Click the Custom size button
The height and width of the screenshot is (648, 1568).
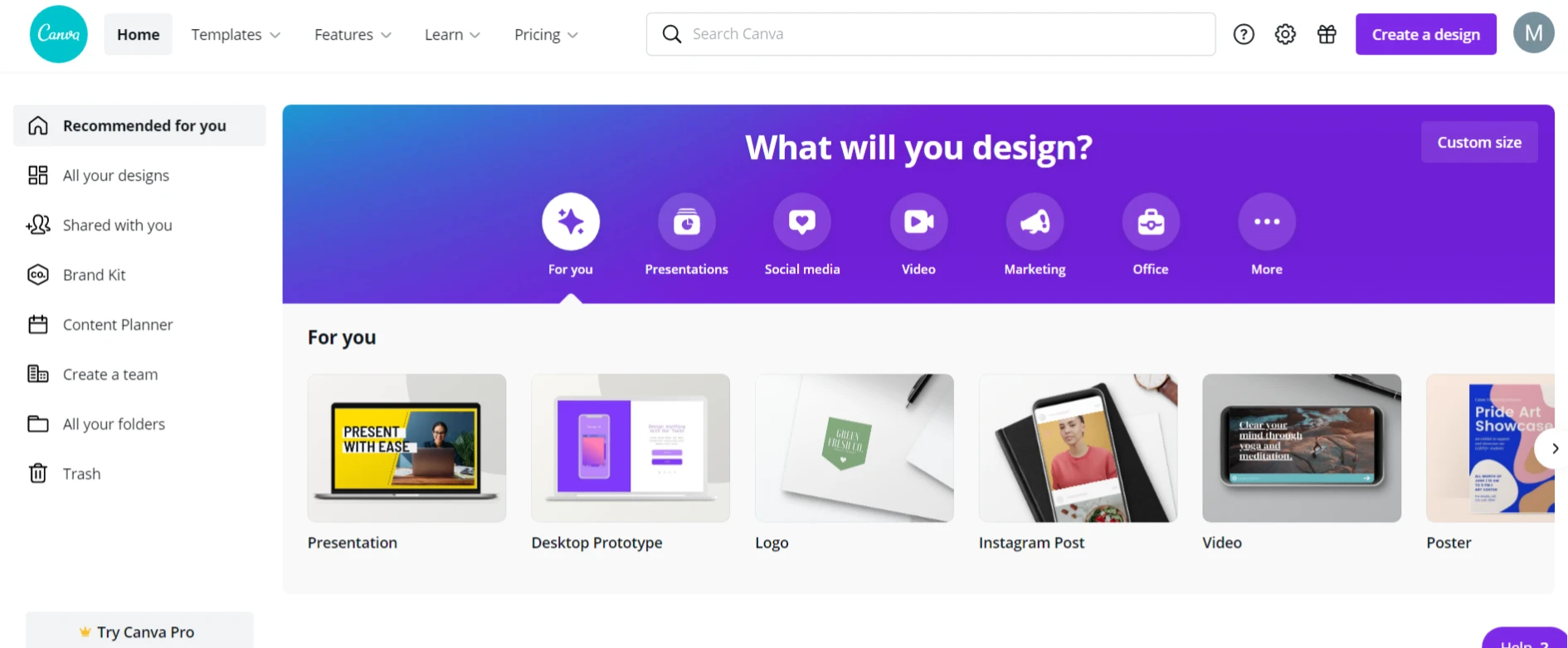(1479, 142)
